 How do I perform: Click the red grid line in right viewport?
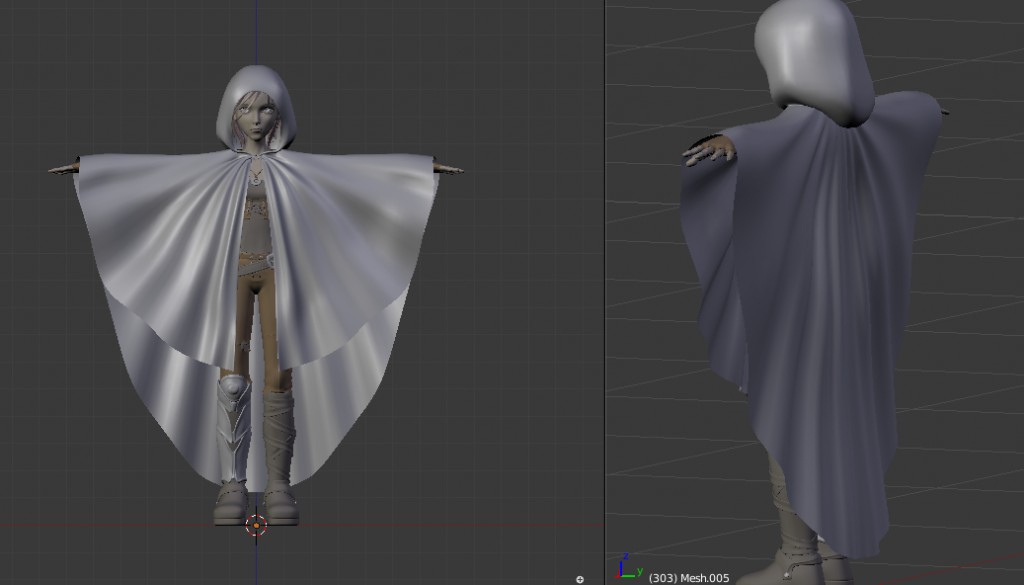click(x=990, y=560)
